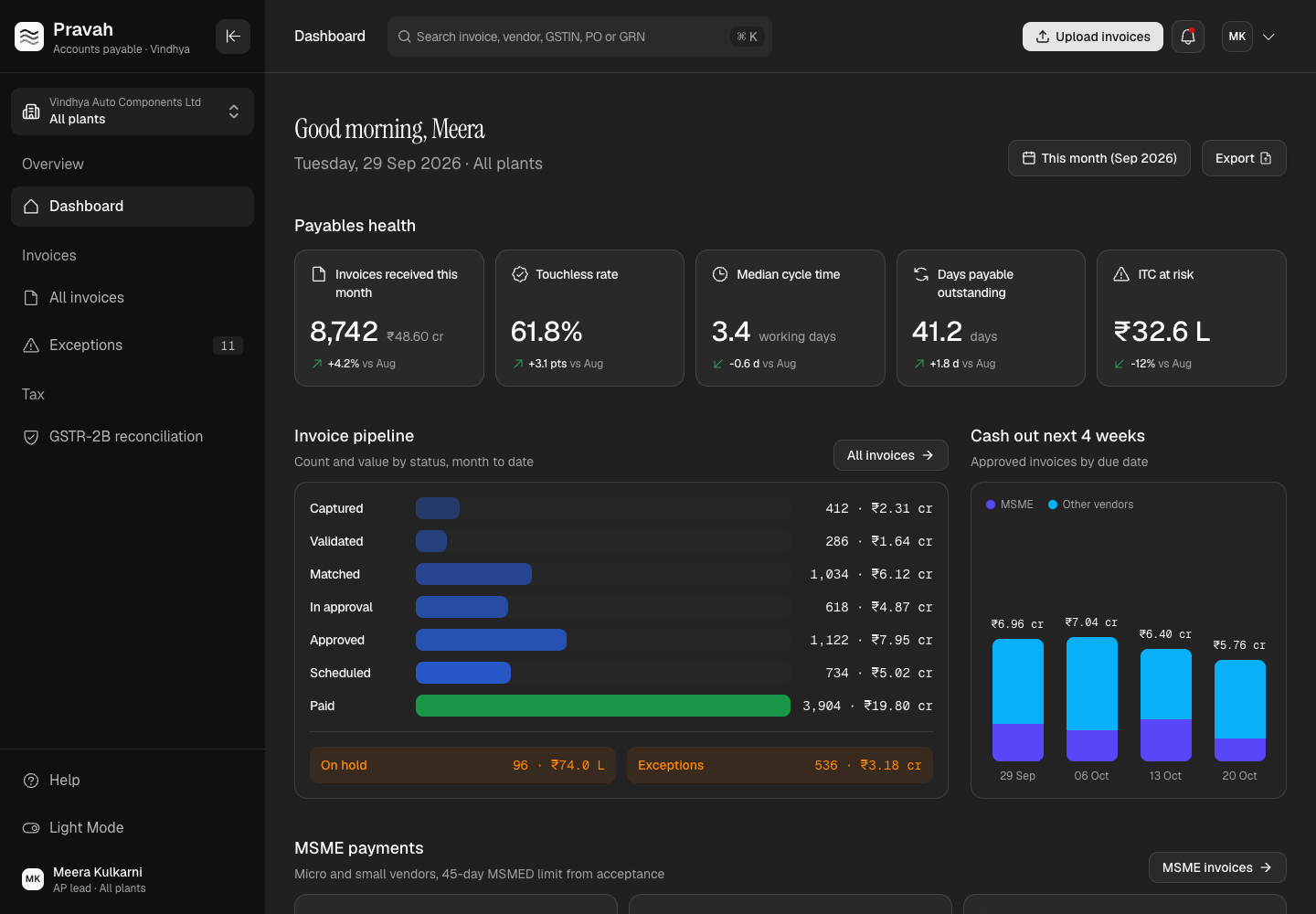Viewport: 1316px width, 914px height.
Task: Click the Touchless rate check badge icon
Action: coord(520,274)
